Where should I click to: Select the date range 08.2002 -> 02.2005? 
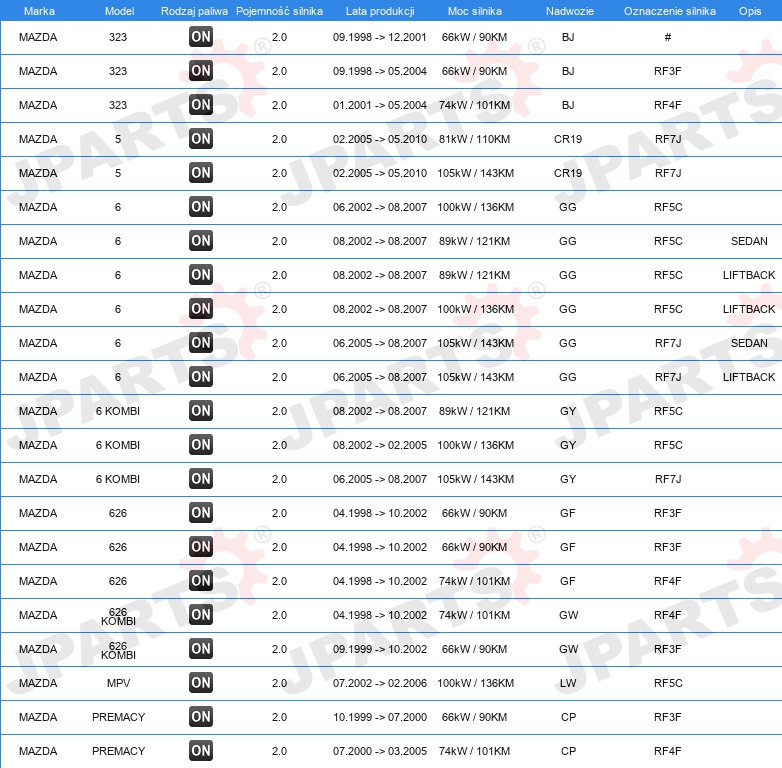coord(380,445)
